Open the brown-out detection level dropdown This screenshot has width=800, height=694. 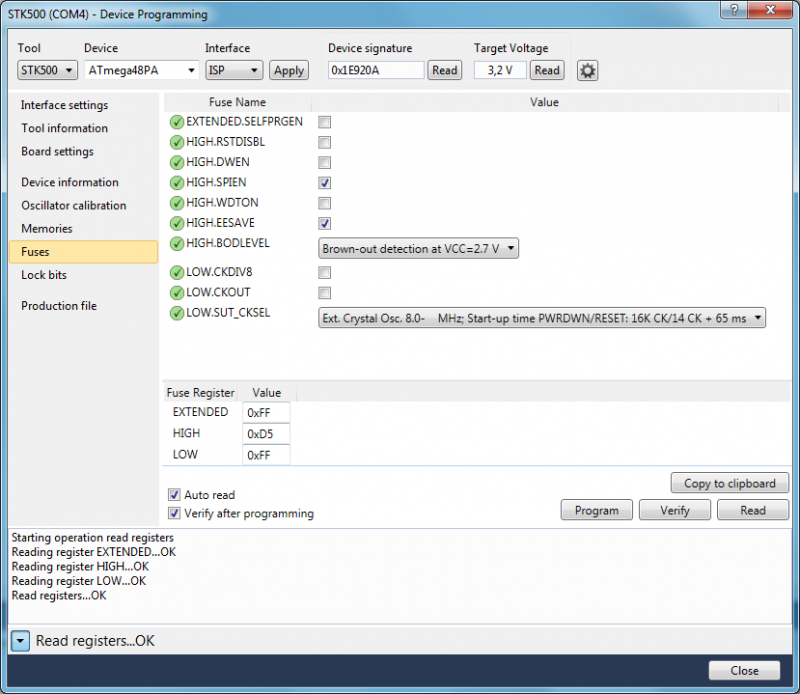(418, 248)
